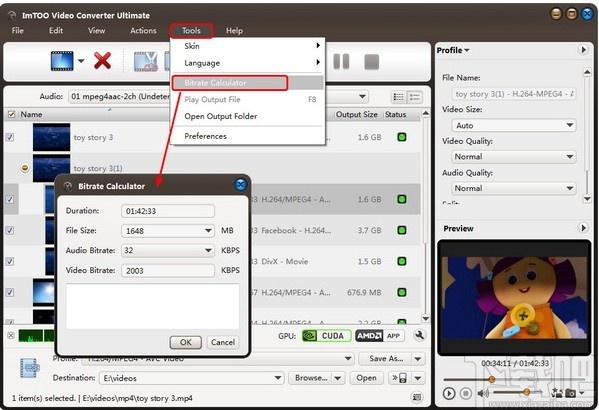Open the File menu
The width and height of the screenshot is (599, 410).
18,31
